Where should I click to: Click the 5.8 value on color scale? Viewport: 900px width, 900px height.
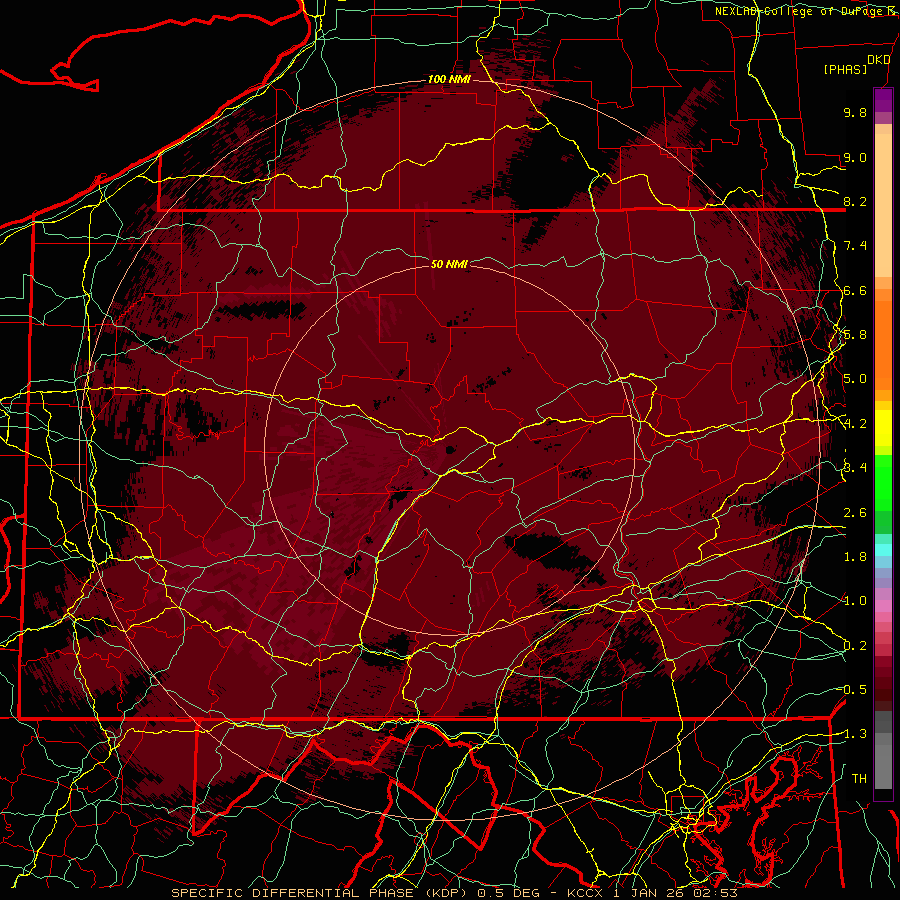pyautogui.click(x=855, y=335)
